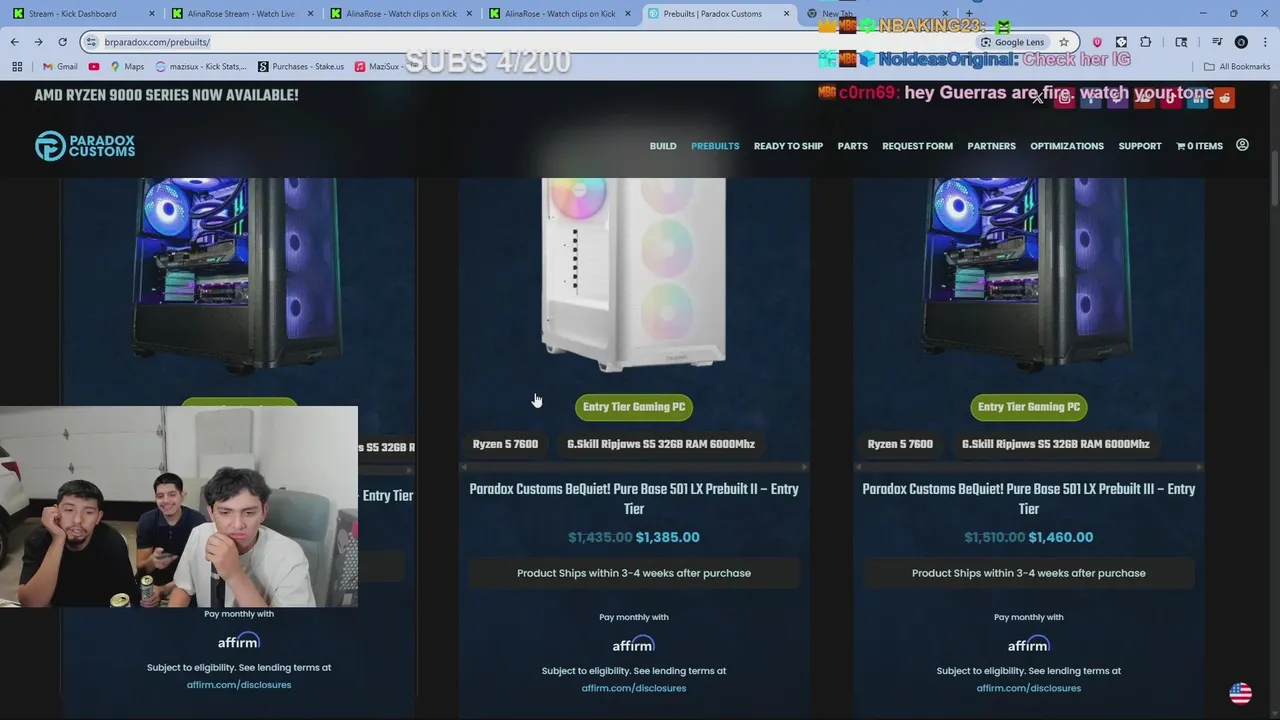The width and height of the screenshot is (1280, 720).
Task: Open the Extensions puzzle-piece menu
Action: click(1146, 42)
